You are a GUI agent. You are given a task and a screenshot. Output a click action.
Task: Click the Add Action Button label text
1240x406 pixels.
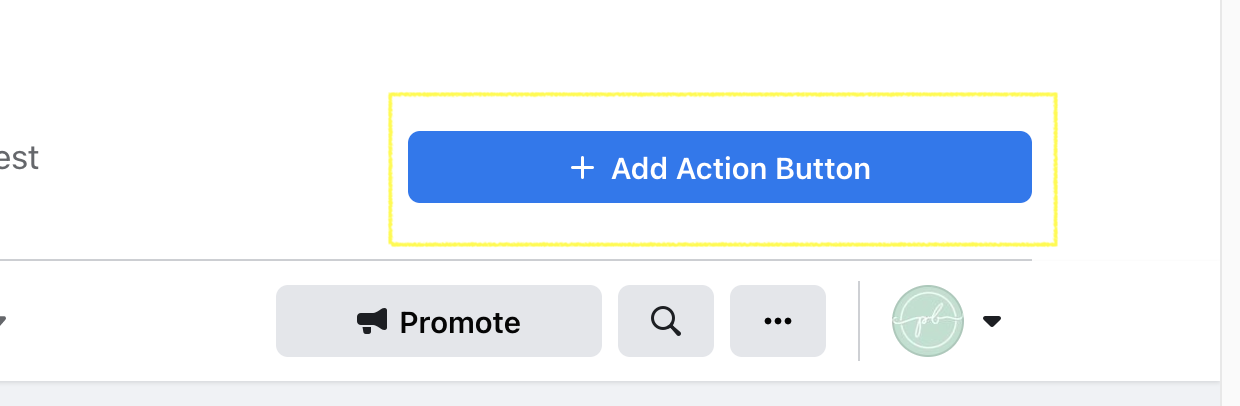(741, 168)
